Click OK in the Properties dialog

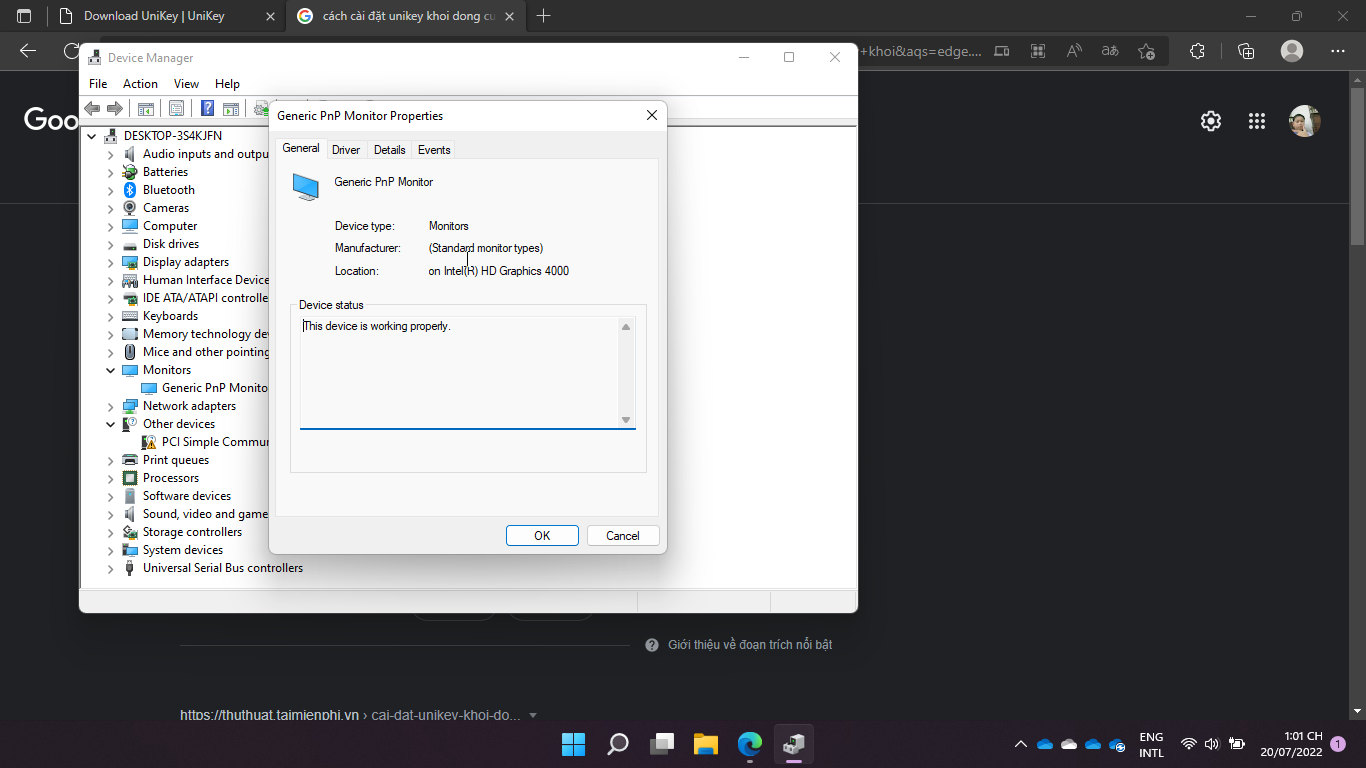542,536
